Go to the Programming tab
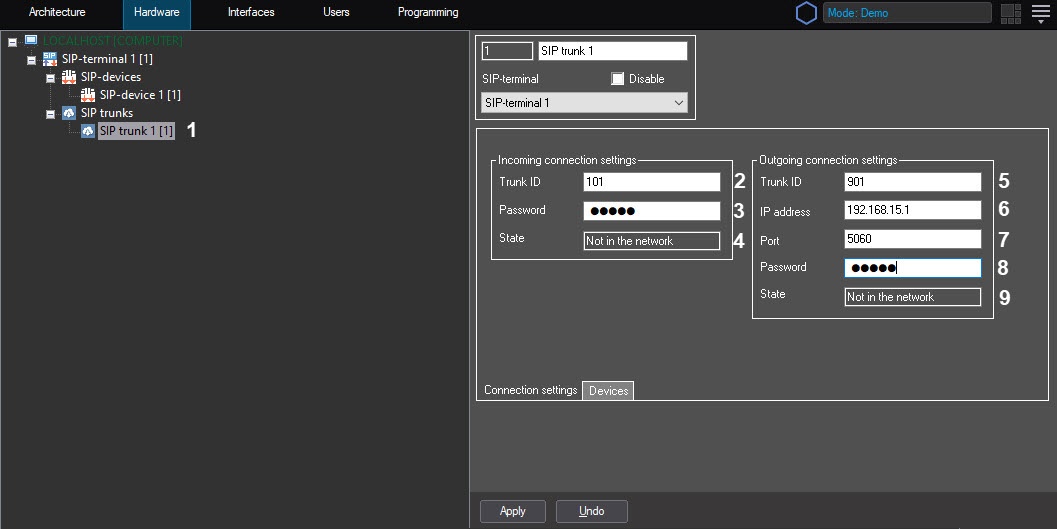 428,13
